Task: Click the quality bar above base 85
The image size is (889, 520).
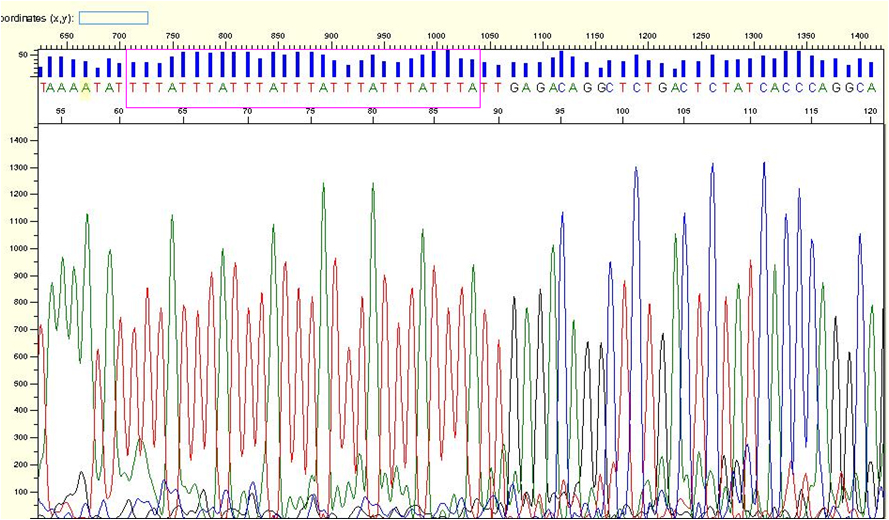Action: click(x=434, y=63)
